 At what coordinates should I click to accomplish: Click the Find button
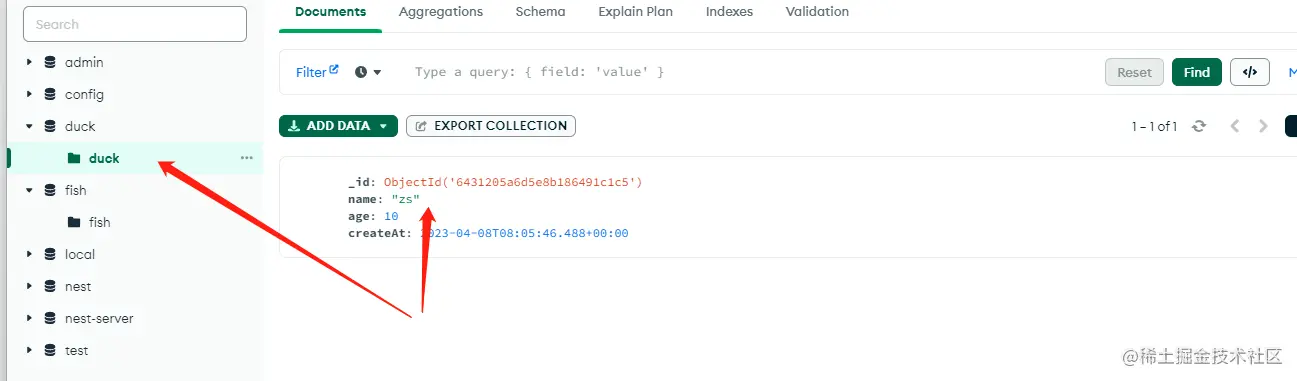coord(1197,72)
